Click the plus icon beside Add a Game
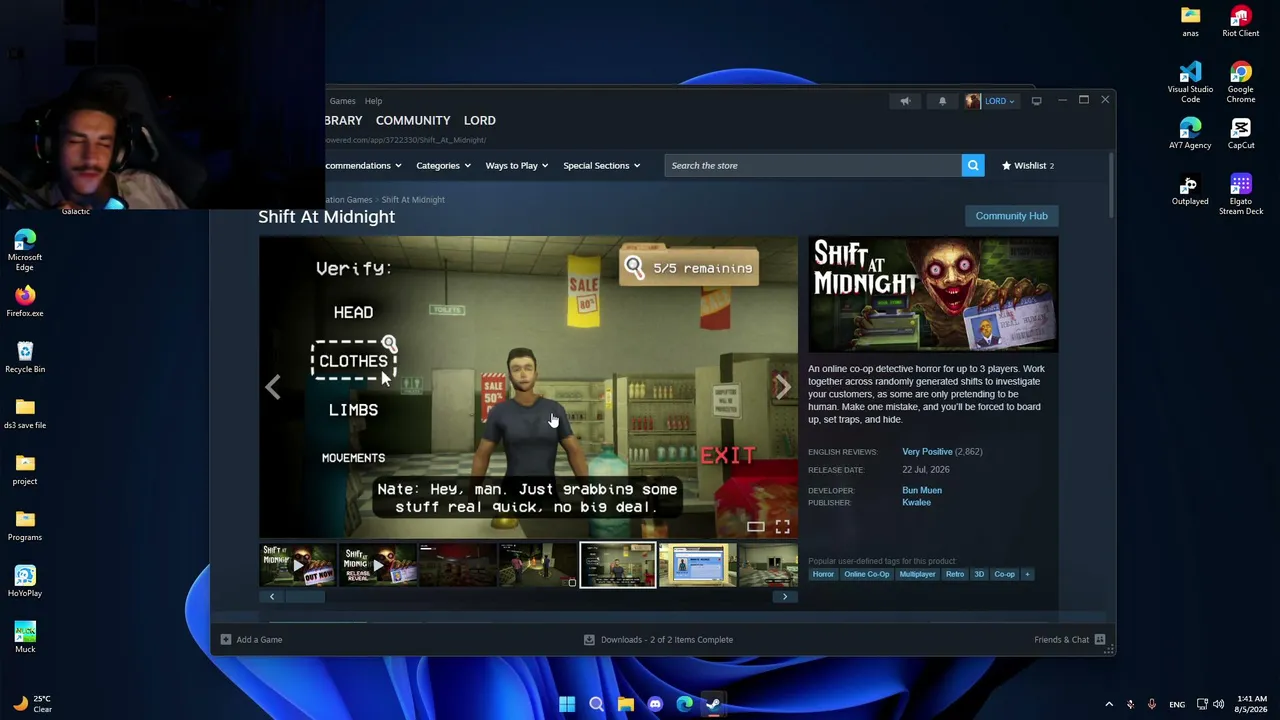Screen dimensions: 1280x720 pyautogui.click(x=226, y=639)
